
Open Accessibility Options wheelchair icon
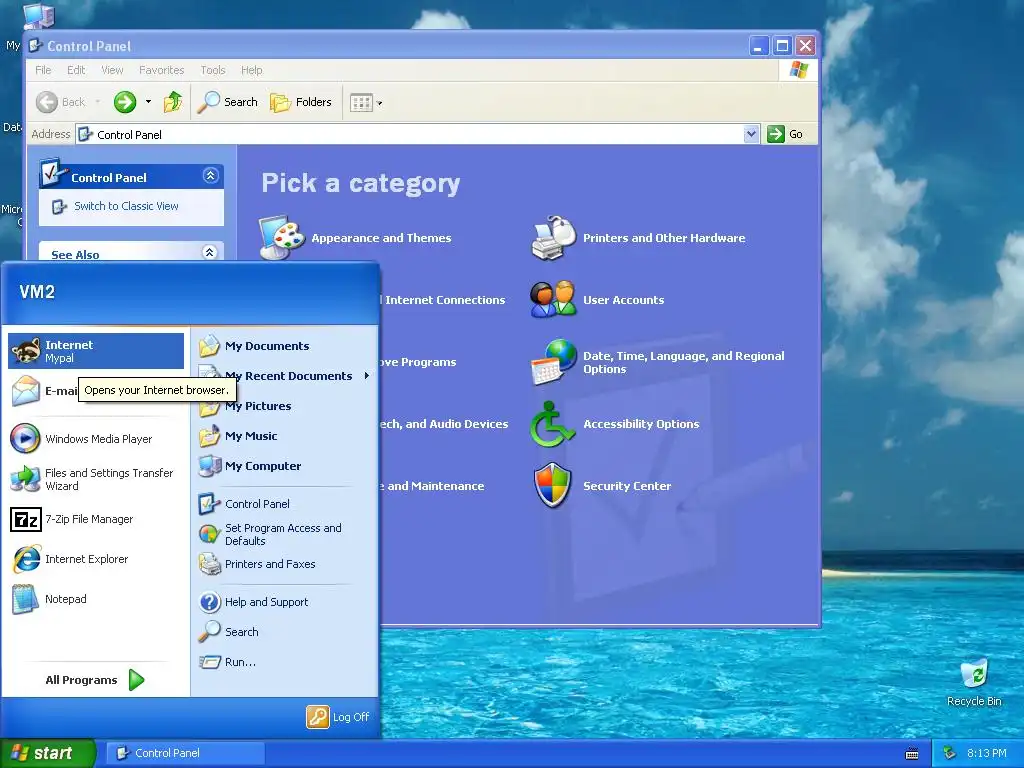(x=552, y=424)
